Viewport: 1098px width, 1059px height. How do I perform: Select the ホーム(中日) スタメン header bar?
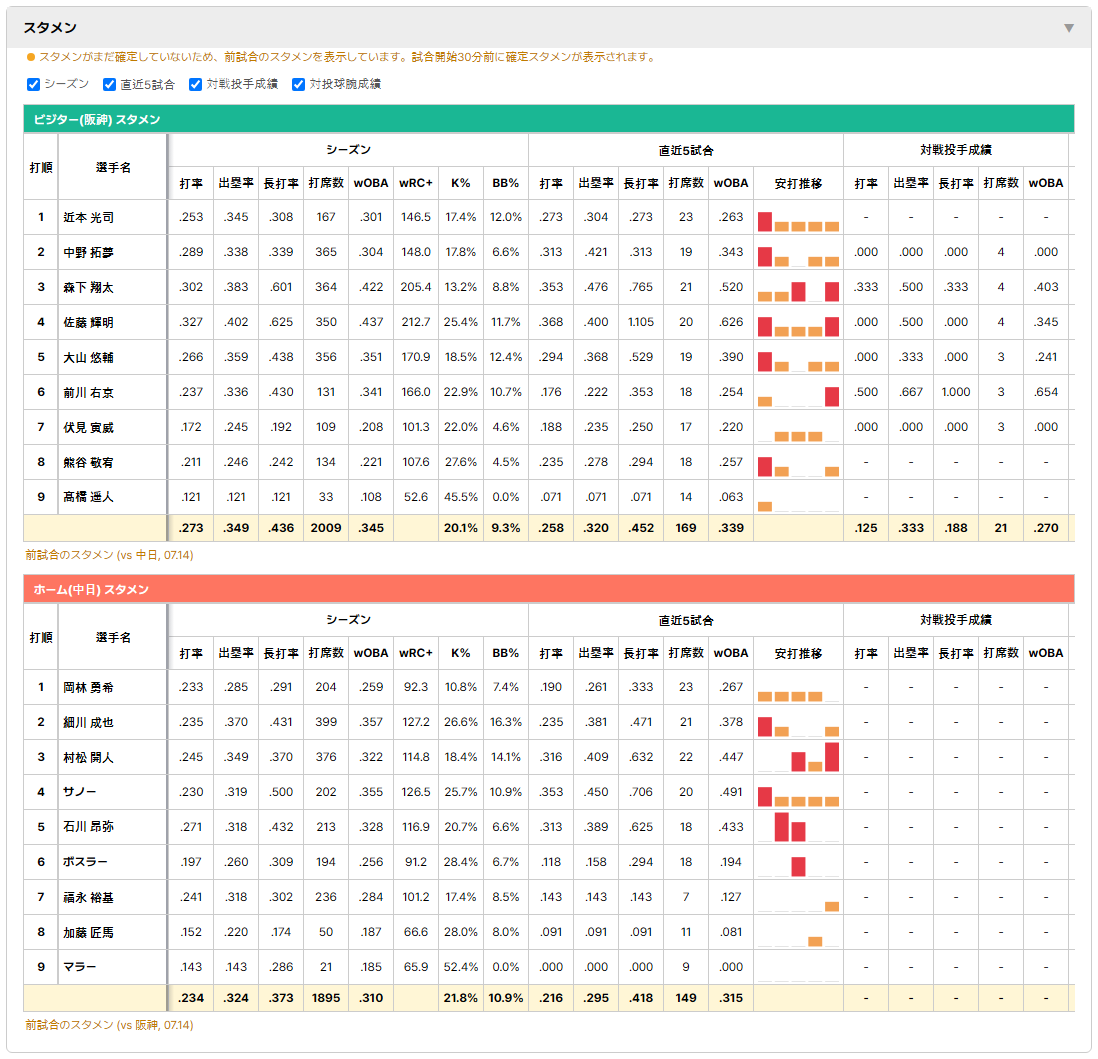pyautogui.click(x=549, y=589)
